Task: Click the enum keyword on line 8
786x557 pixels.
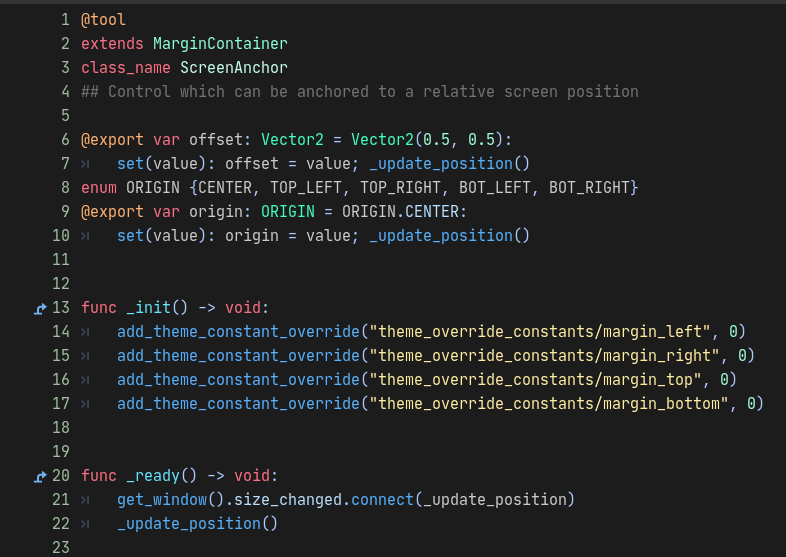Action: [99, 188]
